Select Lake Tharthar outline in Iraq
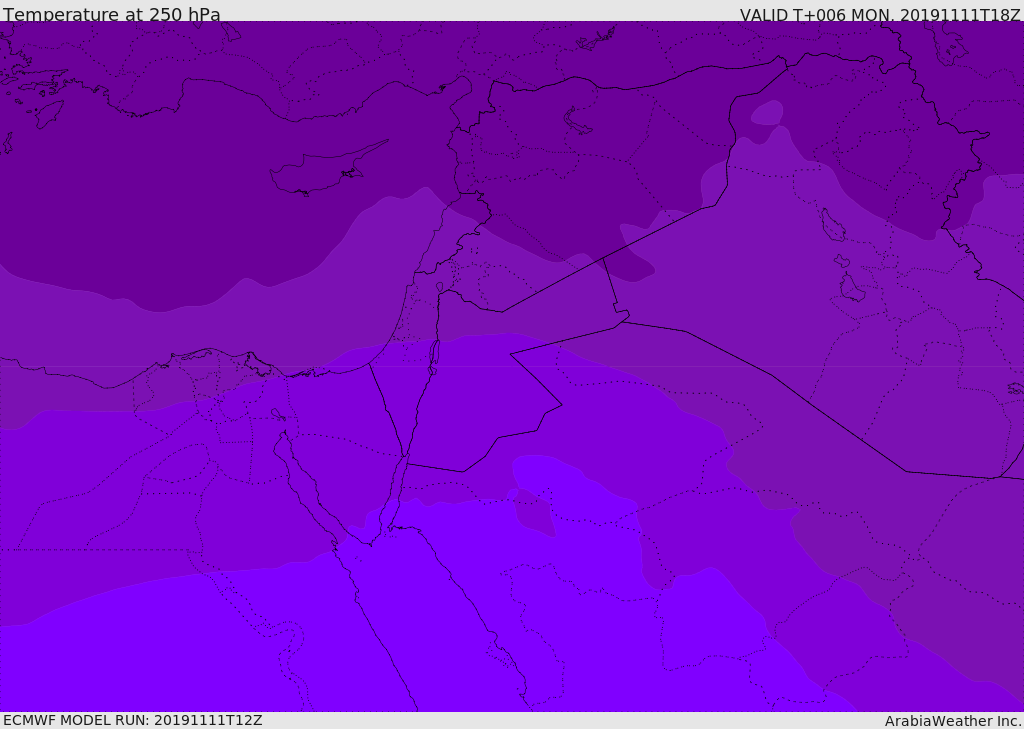1024x729 pixels. point(832,226)
